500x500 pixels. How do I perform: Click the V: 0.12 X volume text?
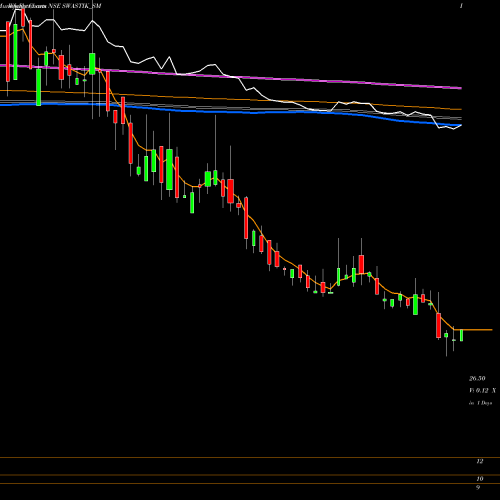482,390
